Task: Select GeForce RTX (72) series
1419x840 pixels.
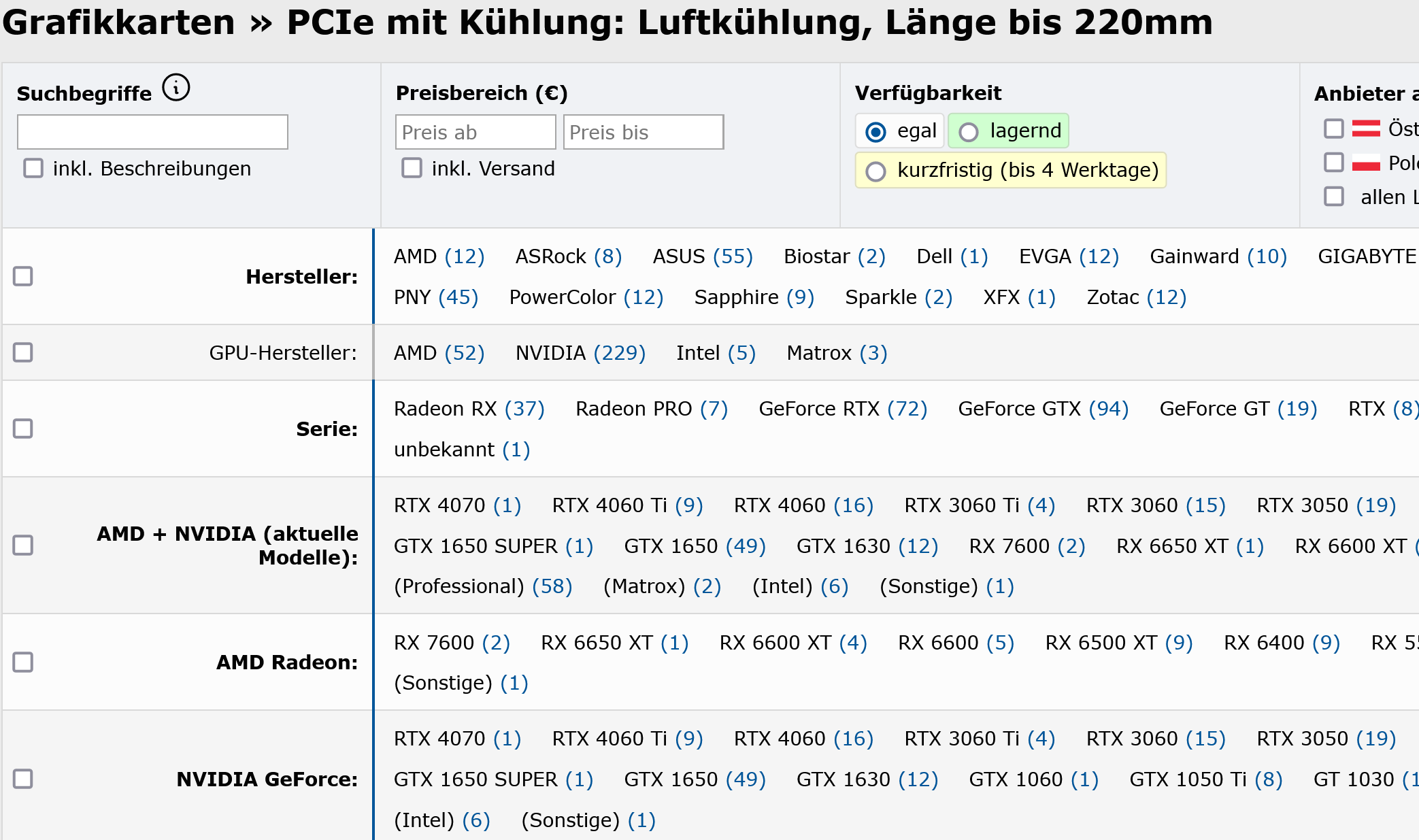Action: point(842,409)
